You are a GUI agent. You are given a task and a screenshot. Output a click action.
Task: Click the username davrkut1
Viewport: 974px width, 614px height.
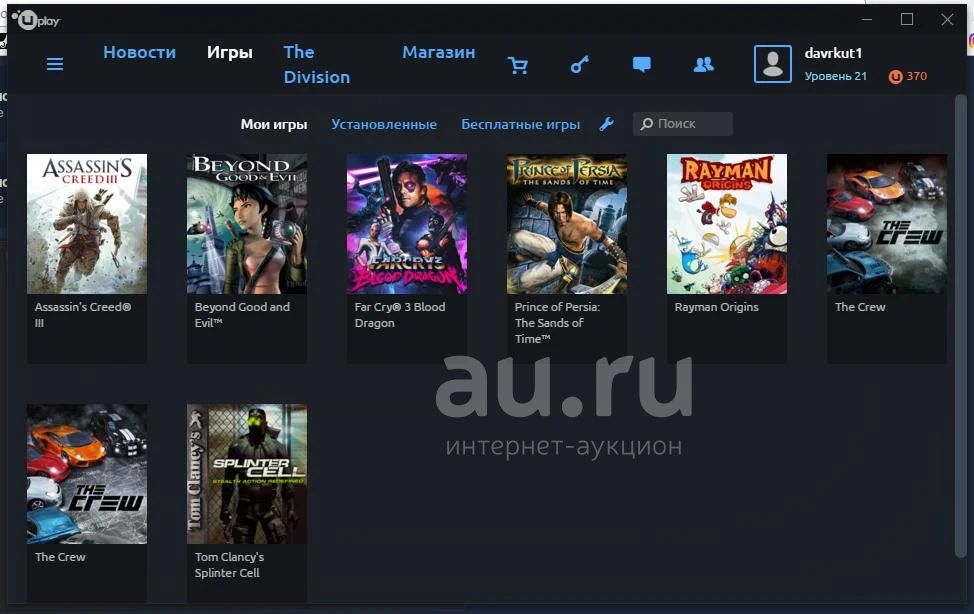click(833, 53)
